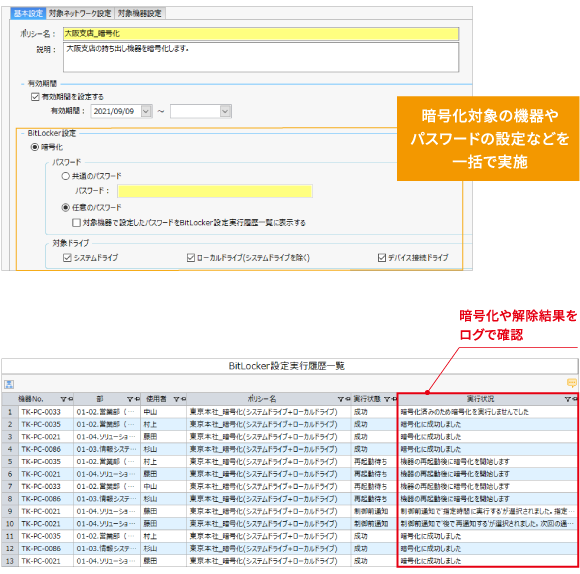580x574 pixels.
Task: Click the comment icon at the table's right
Action: coord(571,382)
